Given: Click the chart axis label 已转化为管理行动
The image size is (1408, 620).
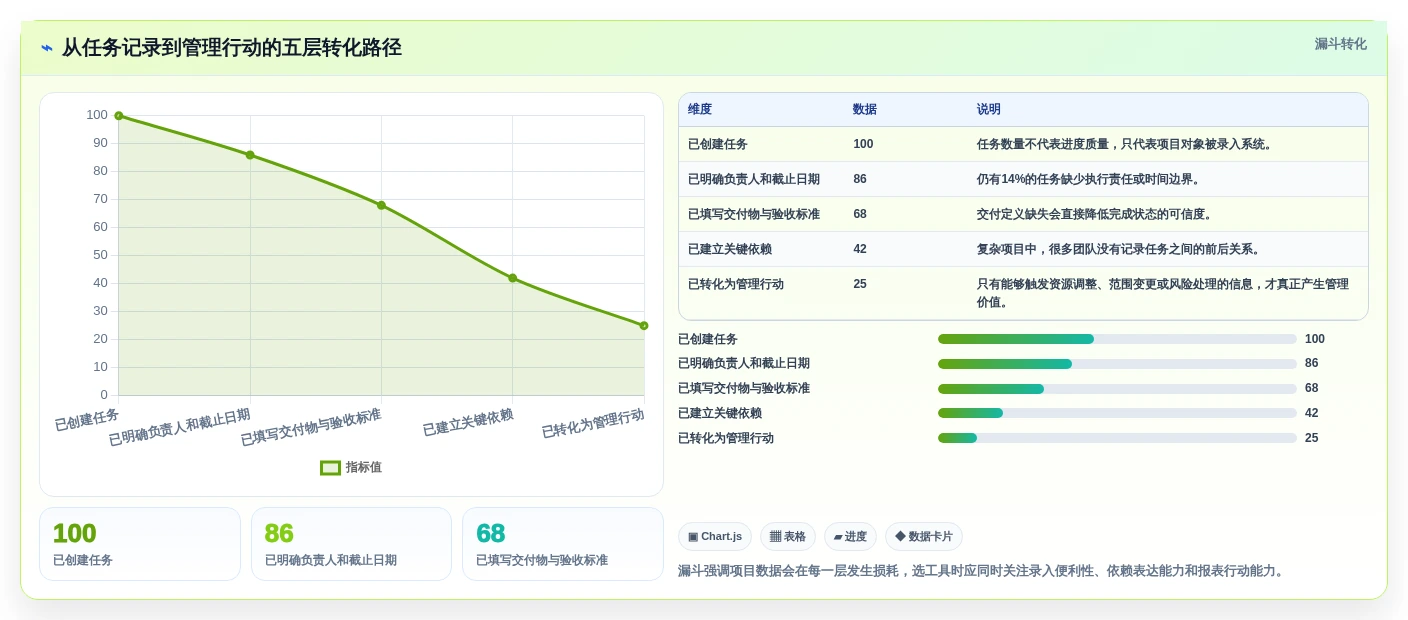Looking at the screenshot, I should (593, 423).
